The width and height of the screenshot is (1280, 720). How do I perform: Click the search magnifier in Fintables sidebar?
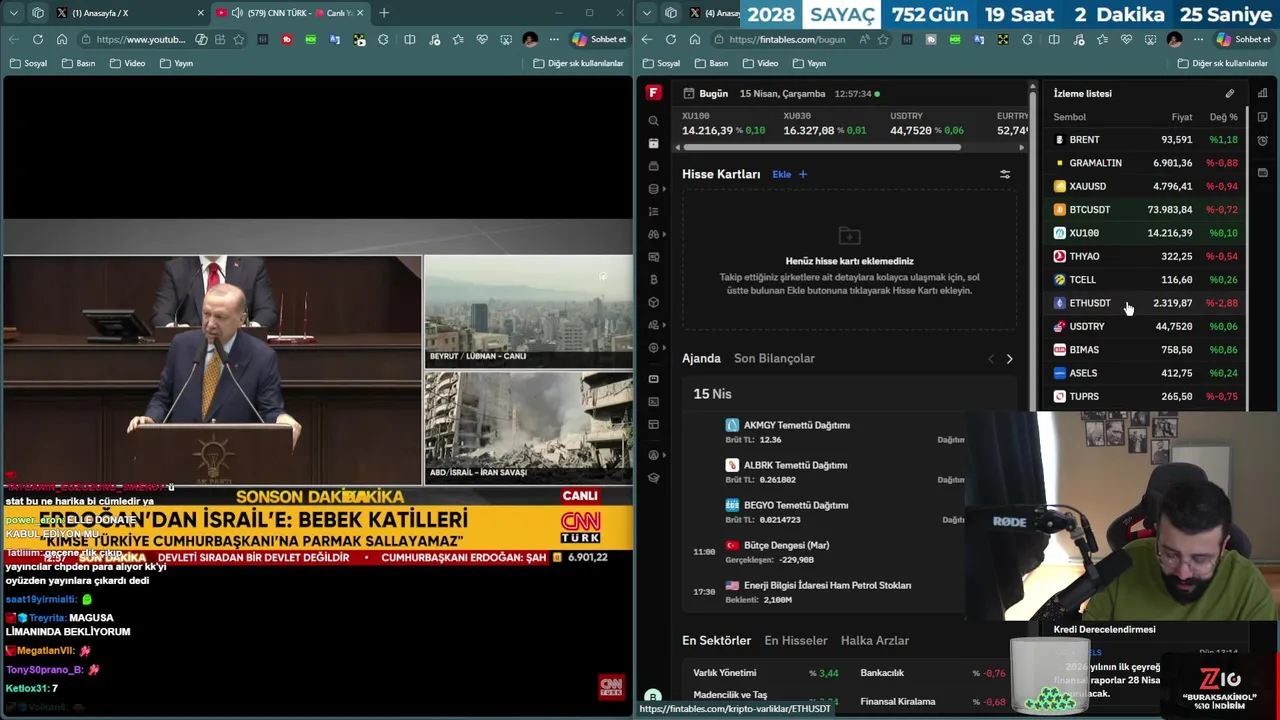[x=653, y=121]
